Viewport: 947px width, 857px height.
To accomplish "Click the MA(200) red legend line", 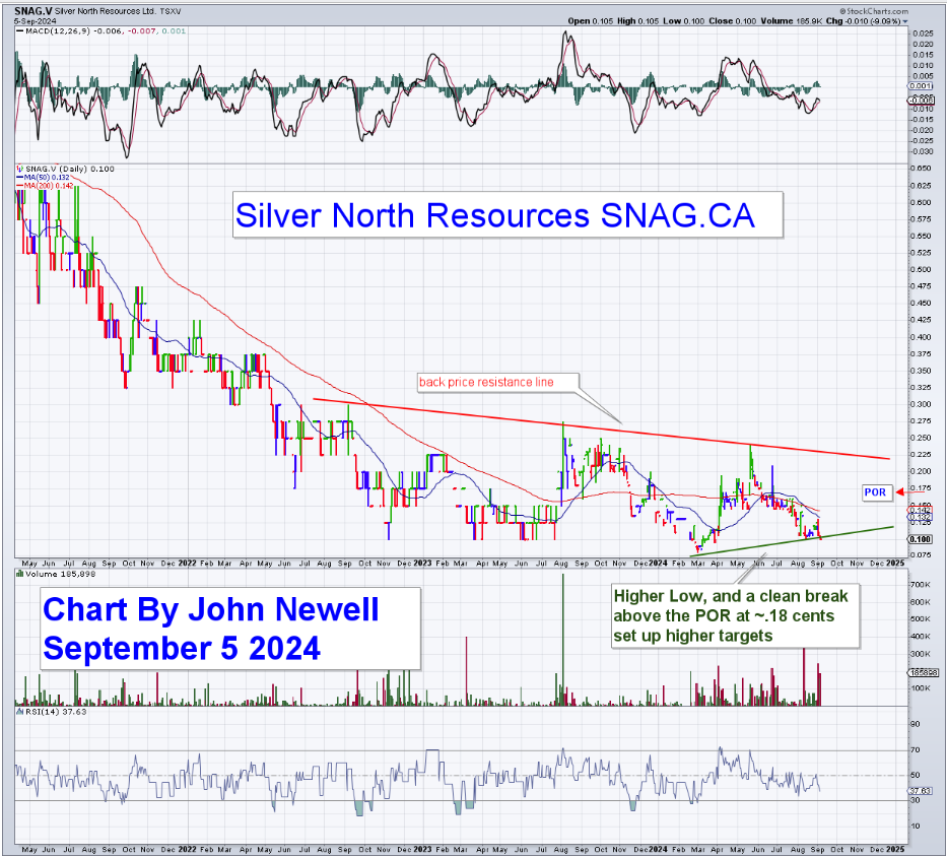I will pyautogui.click(x=40, y=185).
